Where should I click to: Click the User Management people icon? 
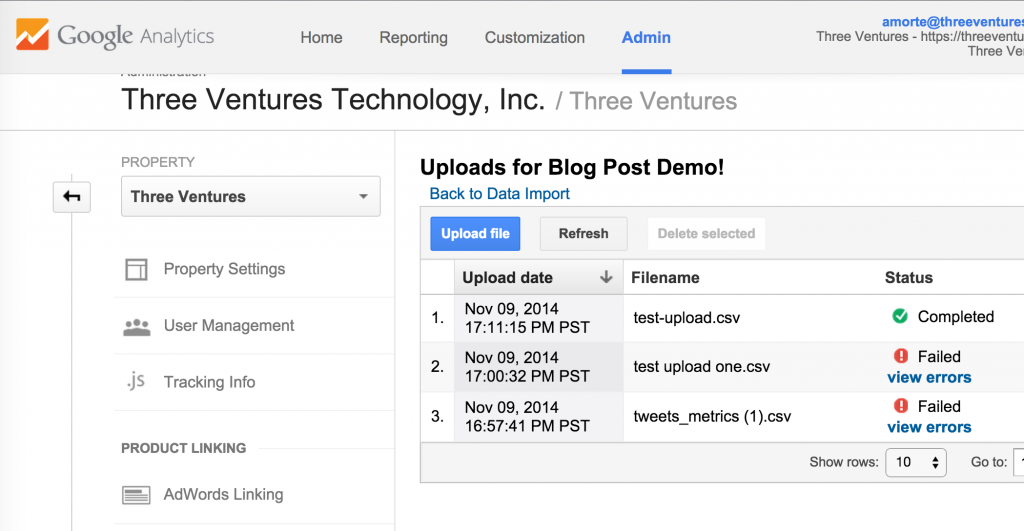[x=136, y=327]
